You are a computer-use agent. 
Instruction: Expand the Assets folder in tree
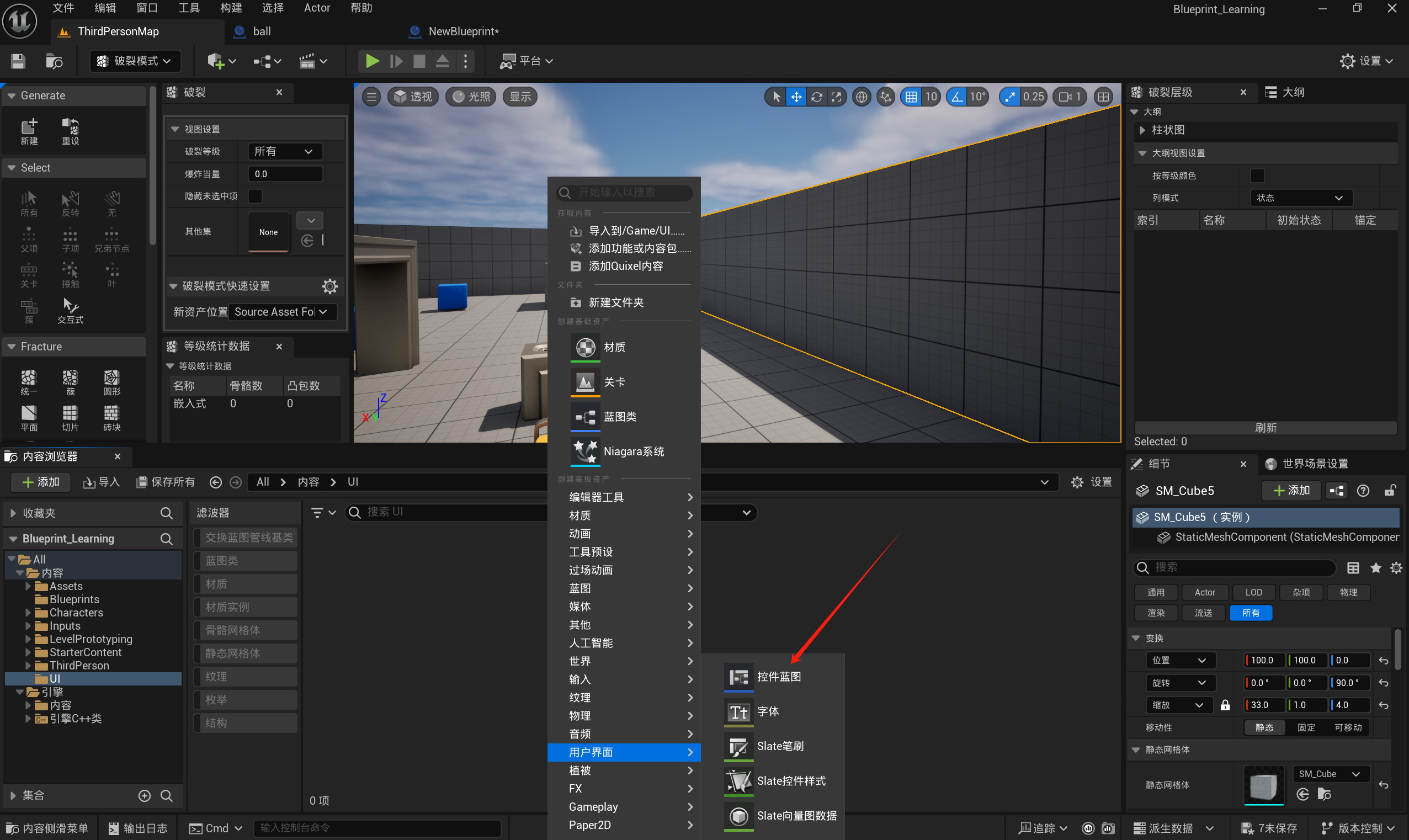coord(28,586)
